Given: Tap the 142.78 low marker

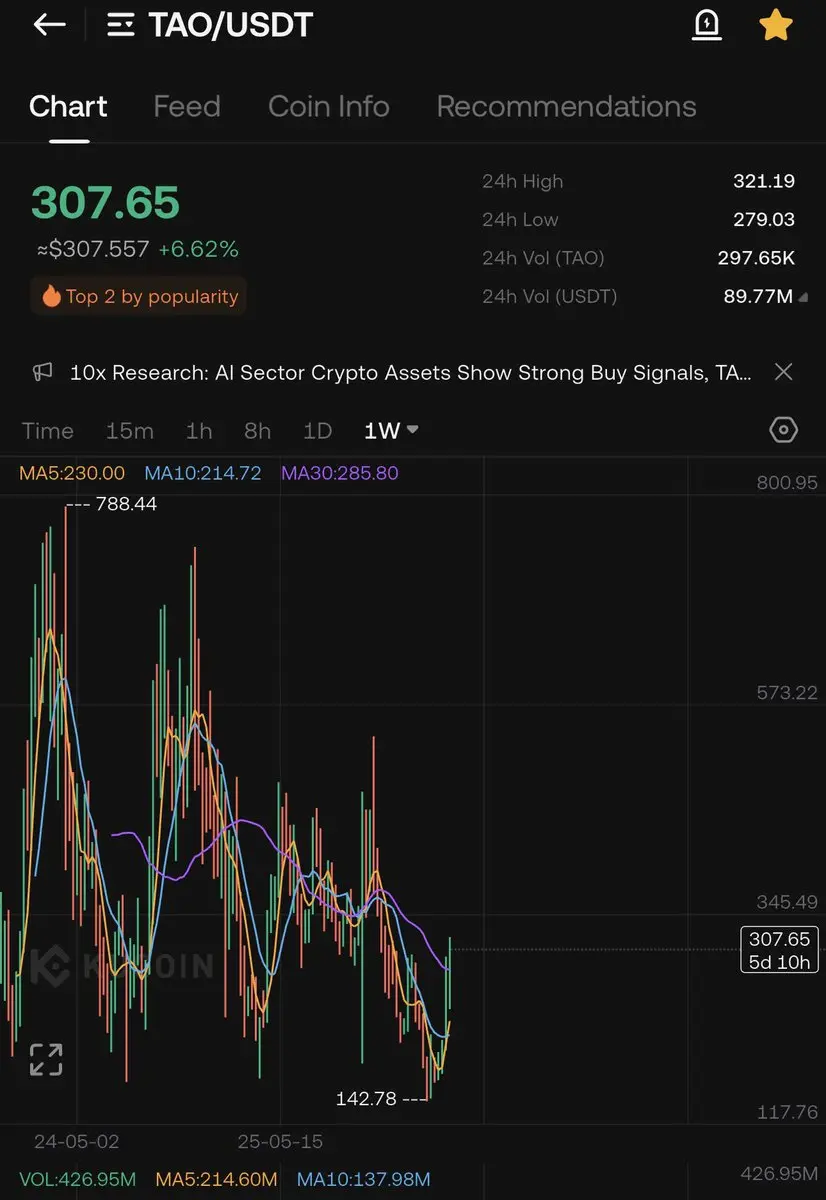Looking at the screenshot, I should click(x=366, y=1098).
